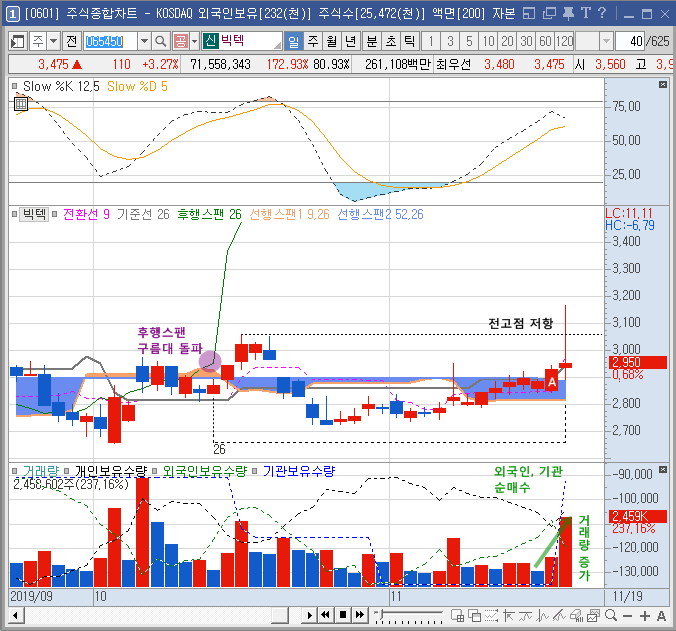Select the 30 interval button

coord(526,42)
